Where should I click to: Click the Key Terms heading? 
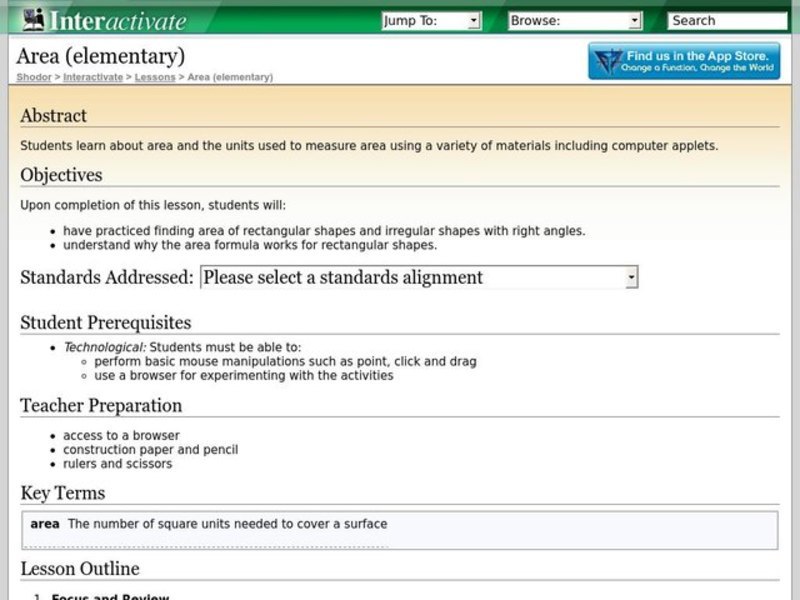(62, 493)
